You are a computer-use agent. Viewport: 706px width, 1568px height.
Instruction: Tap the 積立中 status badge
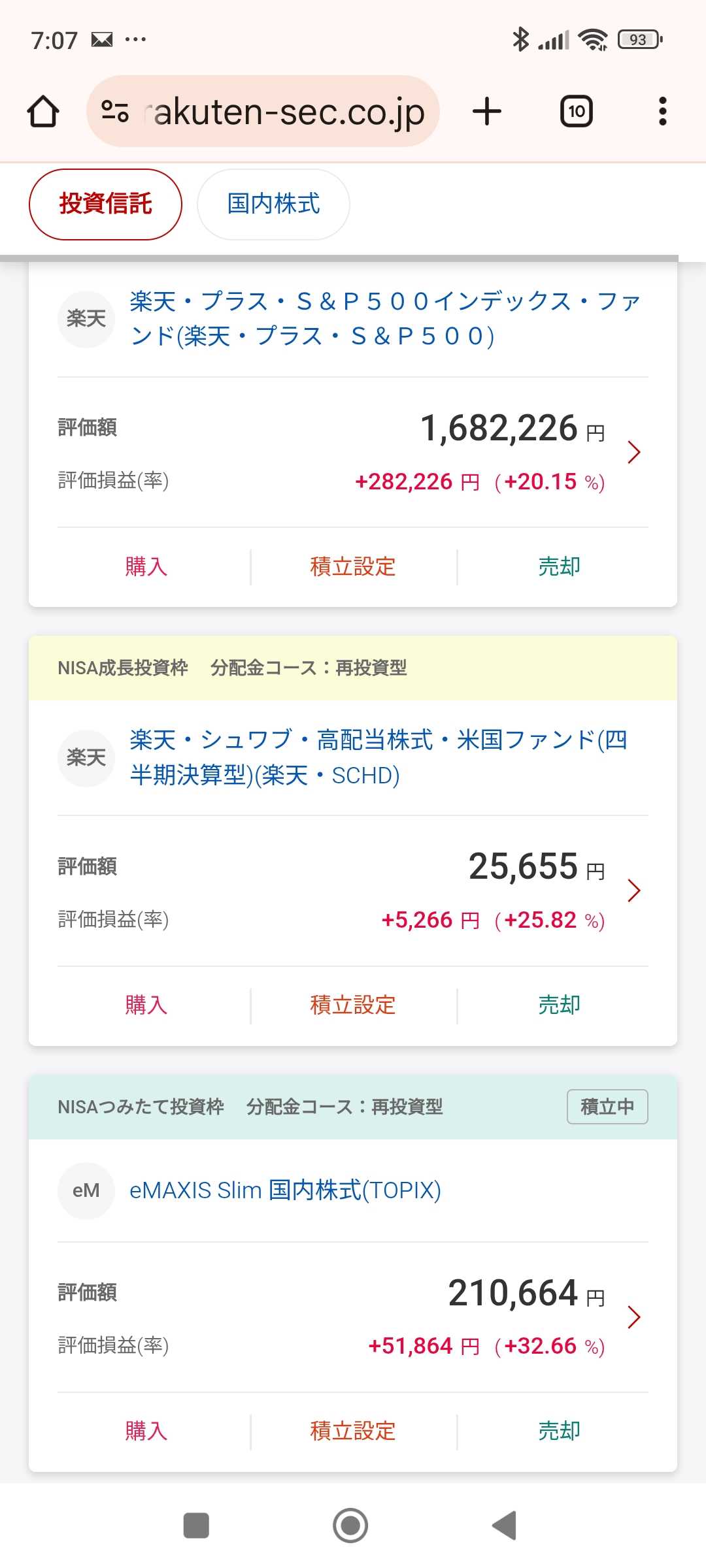[607, 1107]
